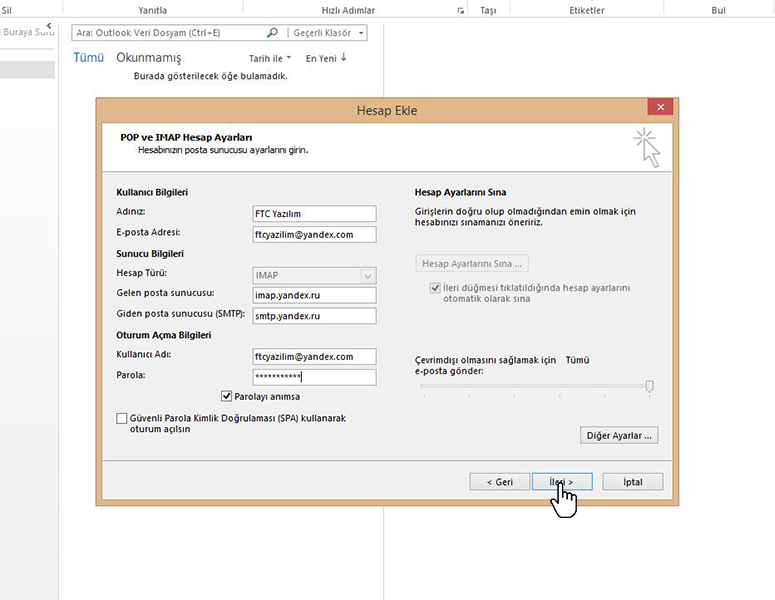775x600 pixels.
Task: Switch to the Tümü mail filter tab
Action: (x=88, y=58)
